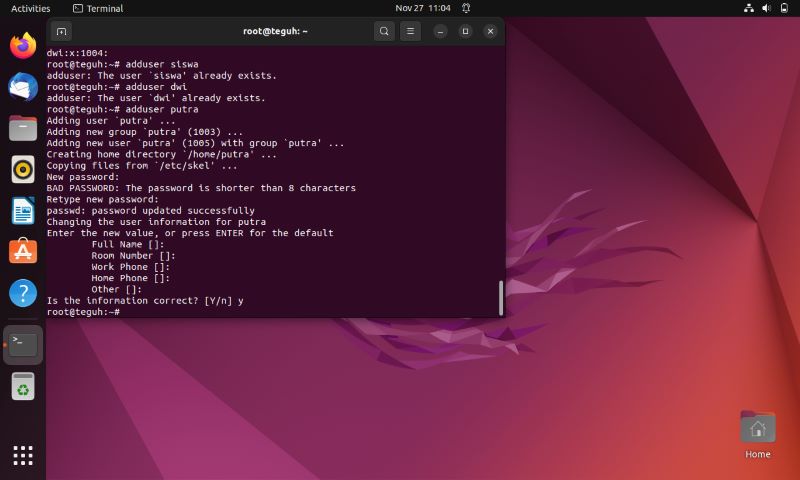The height and width of the screenshot is (480, 800).
Task: Open the Terminal app menu in top bar
Action: 98,8
